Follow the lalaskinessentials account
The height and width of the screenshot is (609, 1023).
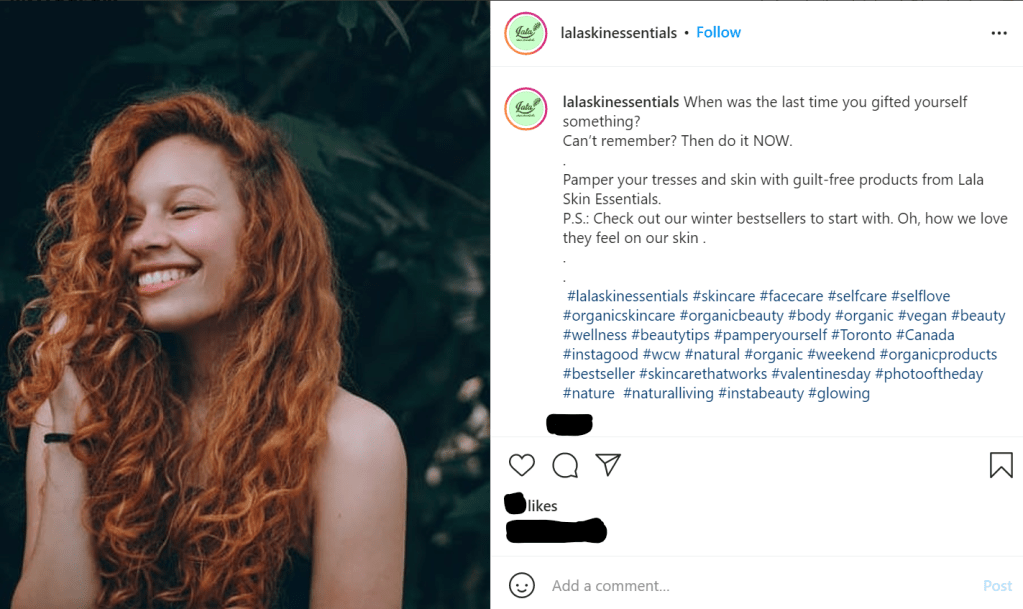[x=718, y=32]
